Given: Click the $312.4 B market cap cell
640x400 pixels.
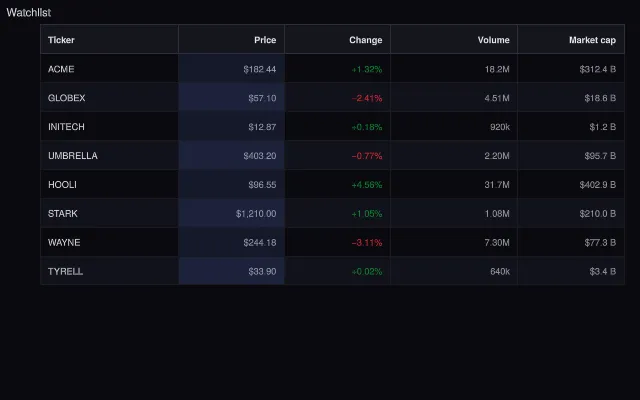Looking at the screenshot, I should 571,69.
